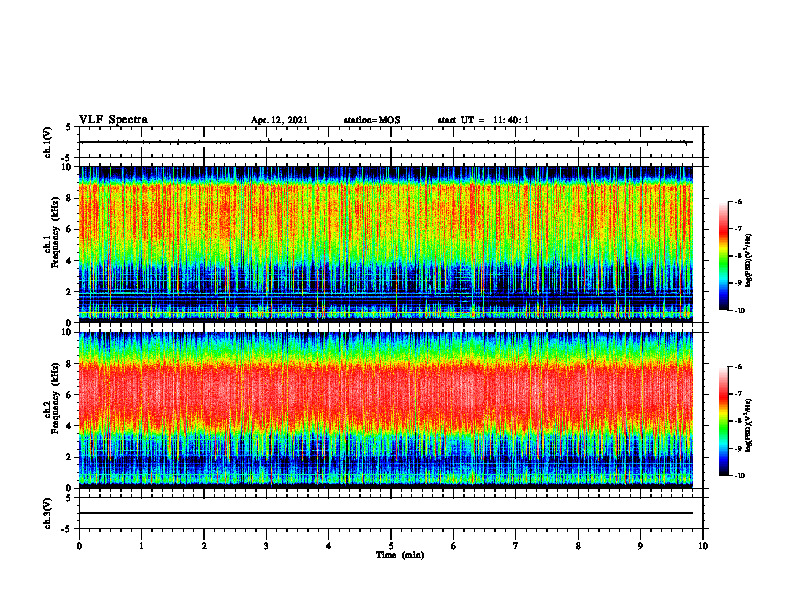
Task: Click the "2" kHz tick on ch.1 axis
Action: (70, 292)
